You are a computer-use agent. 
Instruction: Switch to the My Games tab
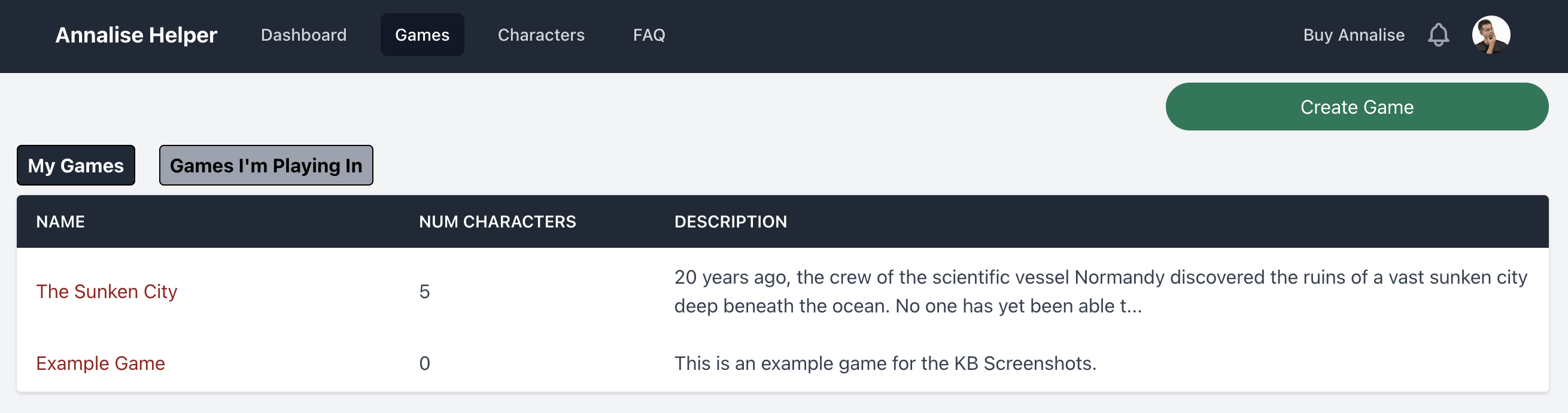click(x=75, y=165)
